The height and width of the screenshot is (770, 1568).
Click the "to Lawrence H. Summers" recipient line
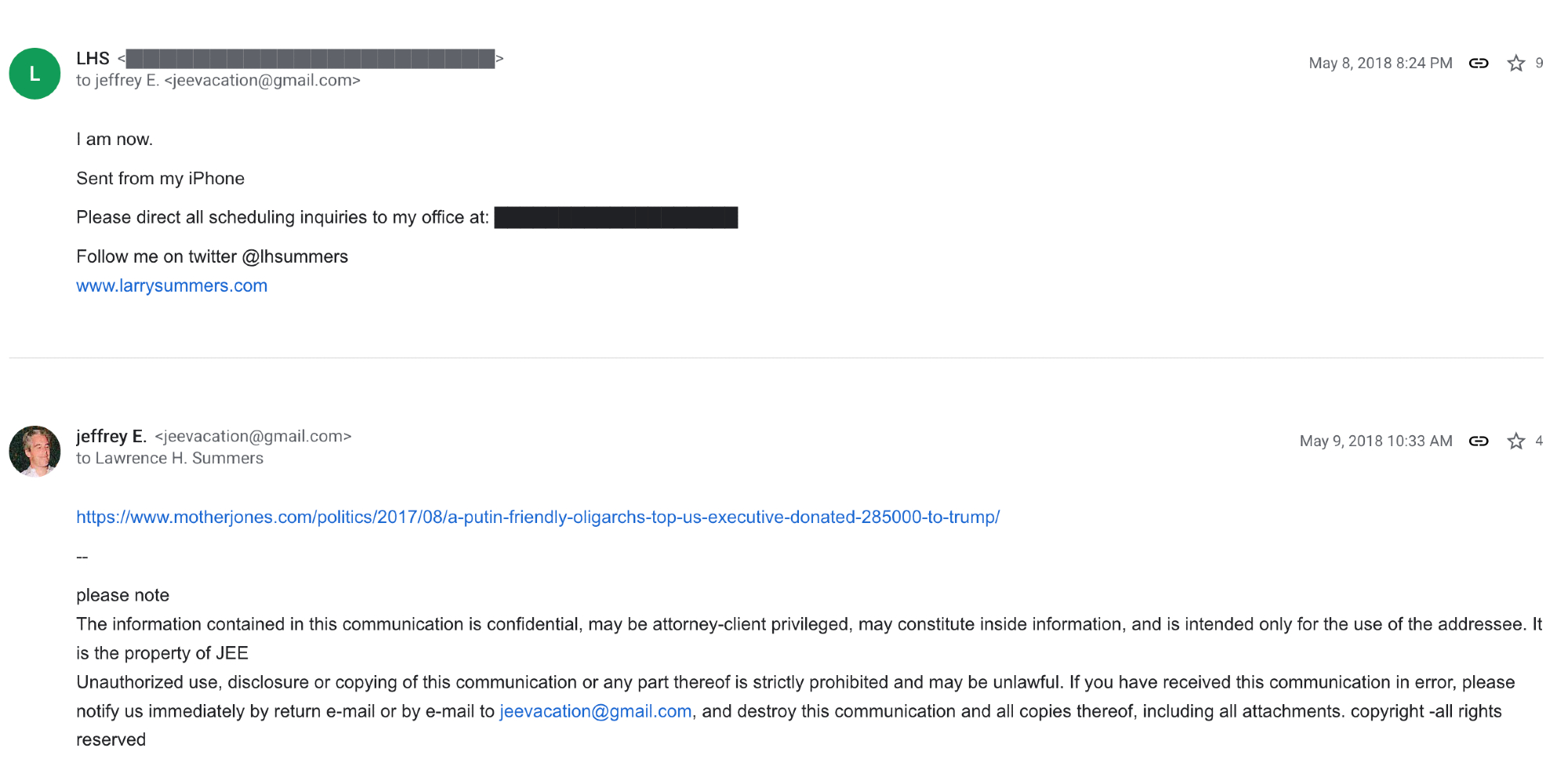point(169,459)
